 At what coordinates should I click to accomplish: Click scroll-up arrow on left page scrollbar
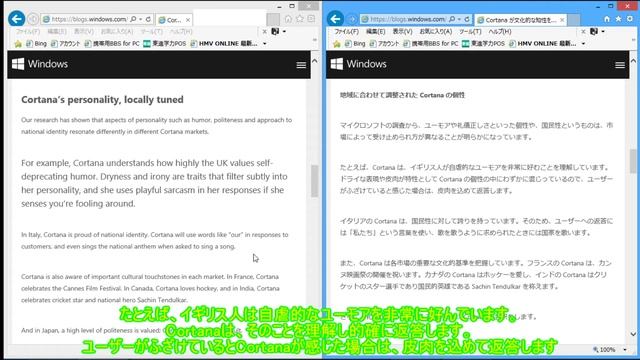[314, 61]
